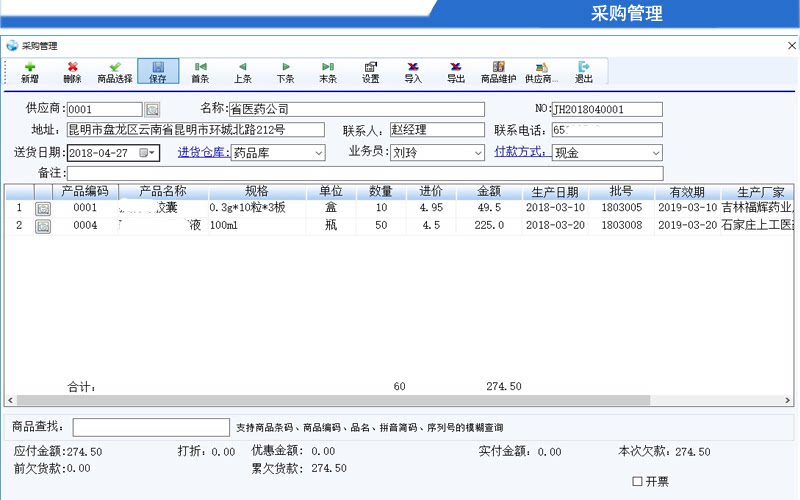This screenshot has width=800, height=500.
Task: Click the 付款方式 link label
Action: [x=520, y=152]
